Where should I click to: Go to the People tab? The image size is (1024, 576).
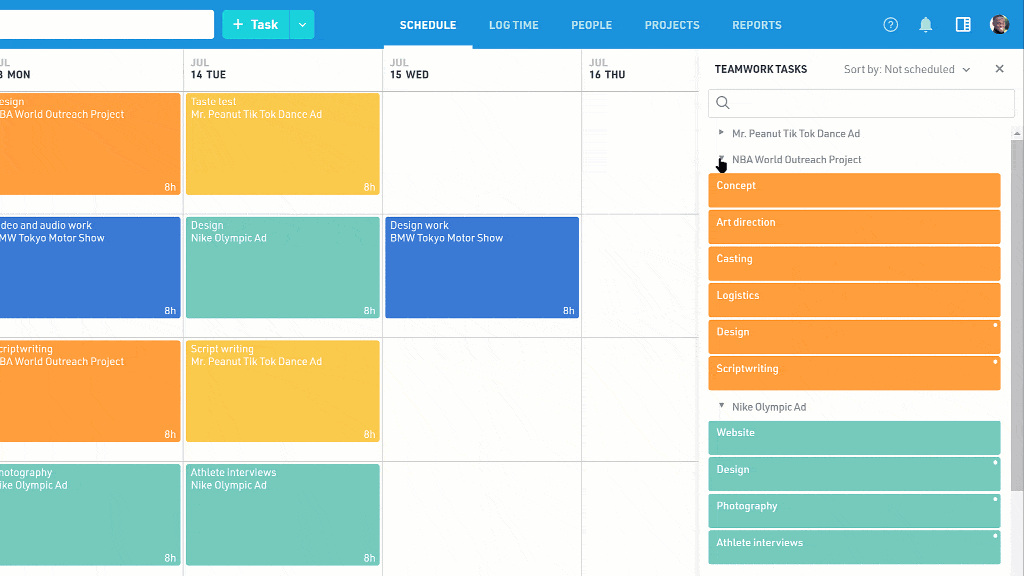pos(591,25)
